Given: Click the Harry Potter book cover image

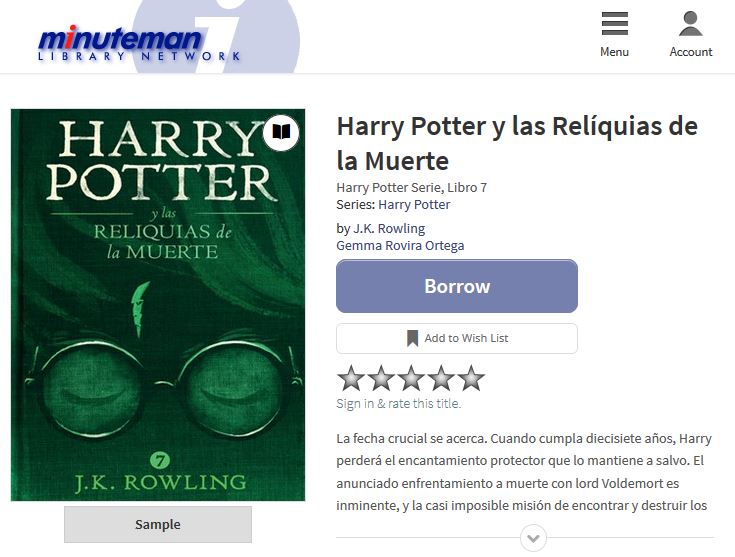Looking at the screenshot, I should (158, 305).
